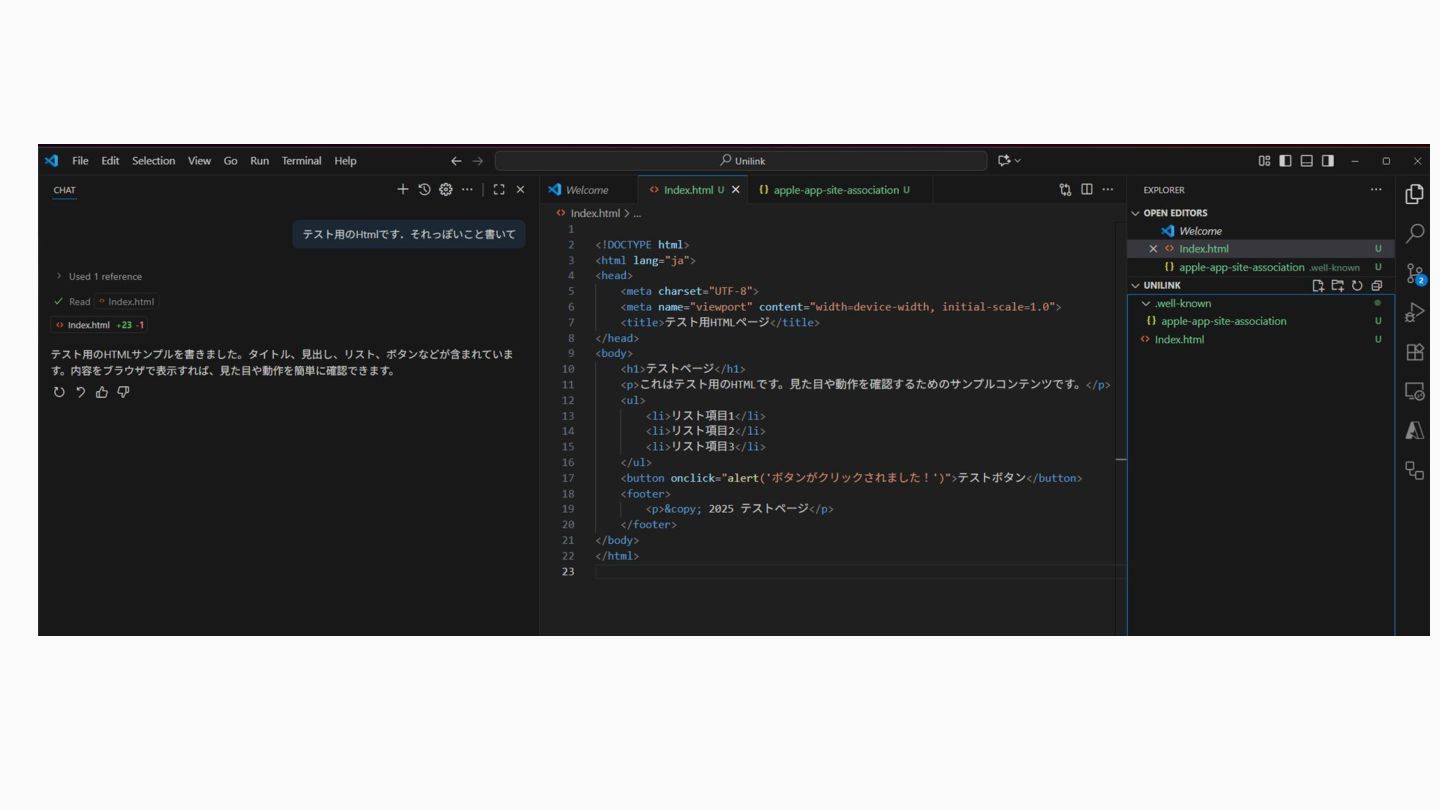Close the chat panel
The width and height of the screenshot is (1440, 810).
(x=520, y=189)
